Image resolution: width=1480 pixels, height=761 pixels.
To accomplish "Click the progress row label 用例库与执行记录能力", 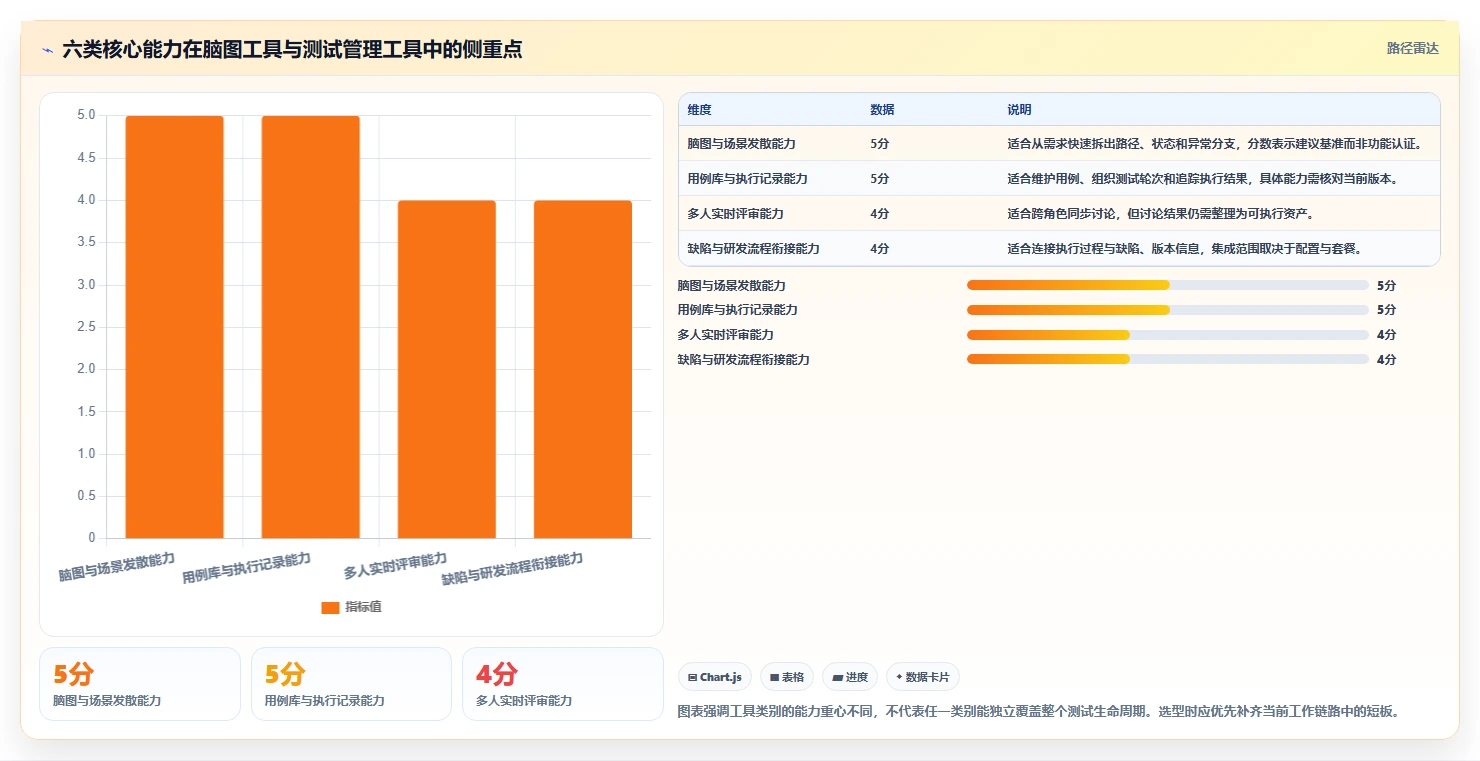I will pyautogui.click(x=737, y=310).
